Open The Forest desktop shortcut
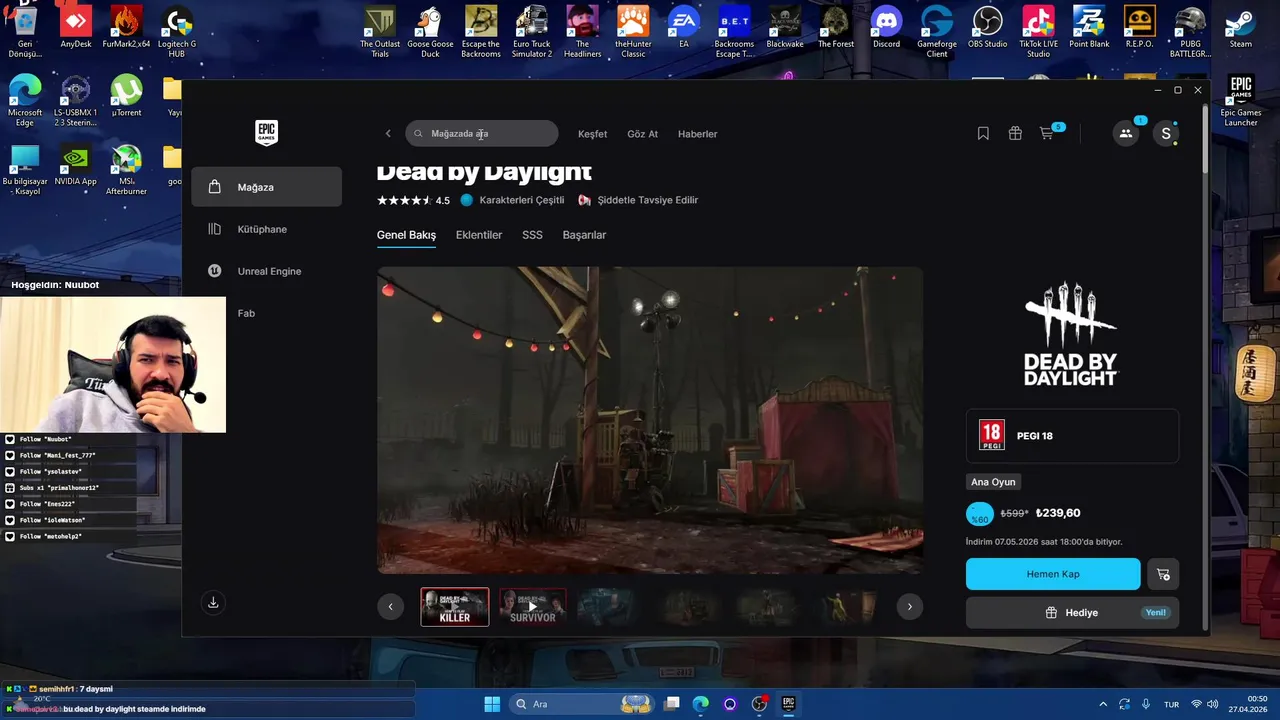 click(836, 29)
